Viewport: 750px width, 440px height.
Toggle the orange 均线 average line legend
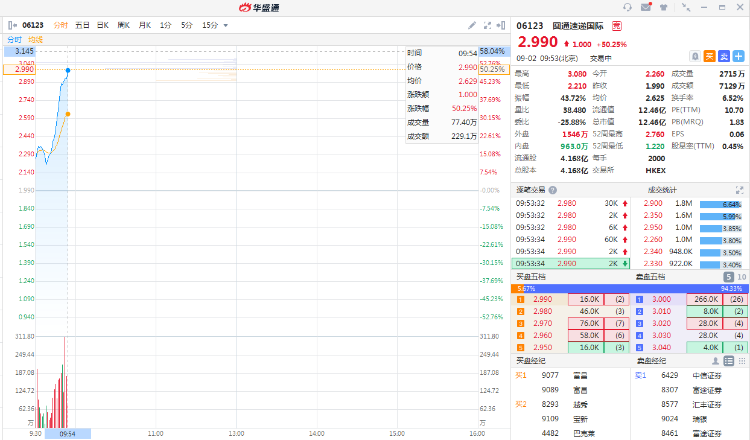pos(35,40)
